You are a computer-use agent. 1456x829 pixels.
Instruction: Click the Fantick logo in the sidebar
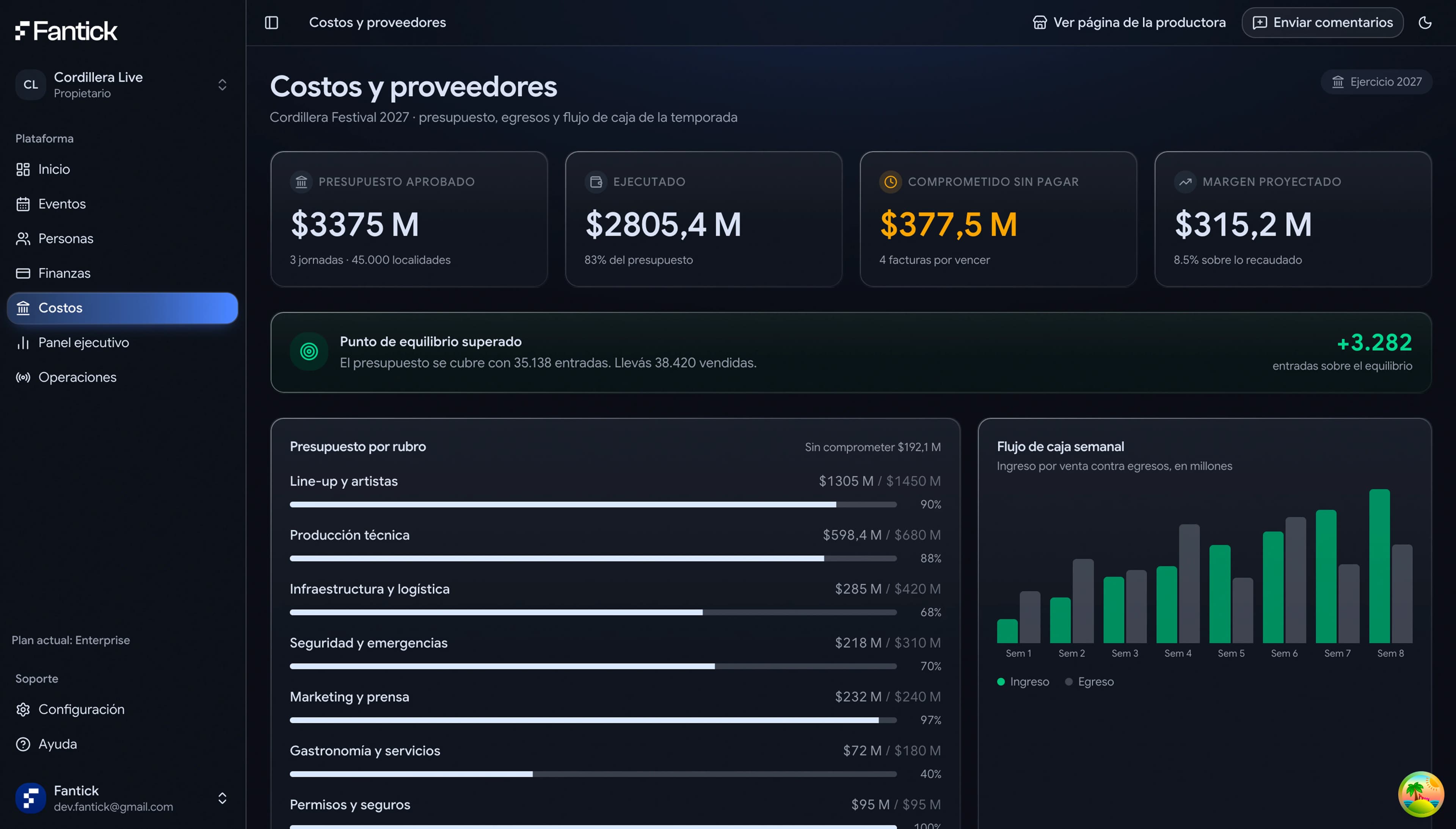[x=66, y=31]
